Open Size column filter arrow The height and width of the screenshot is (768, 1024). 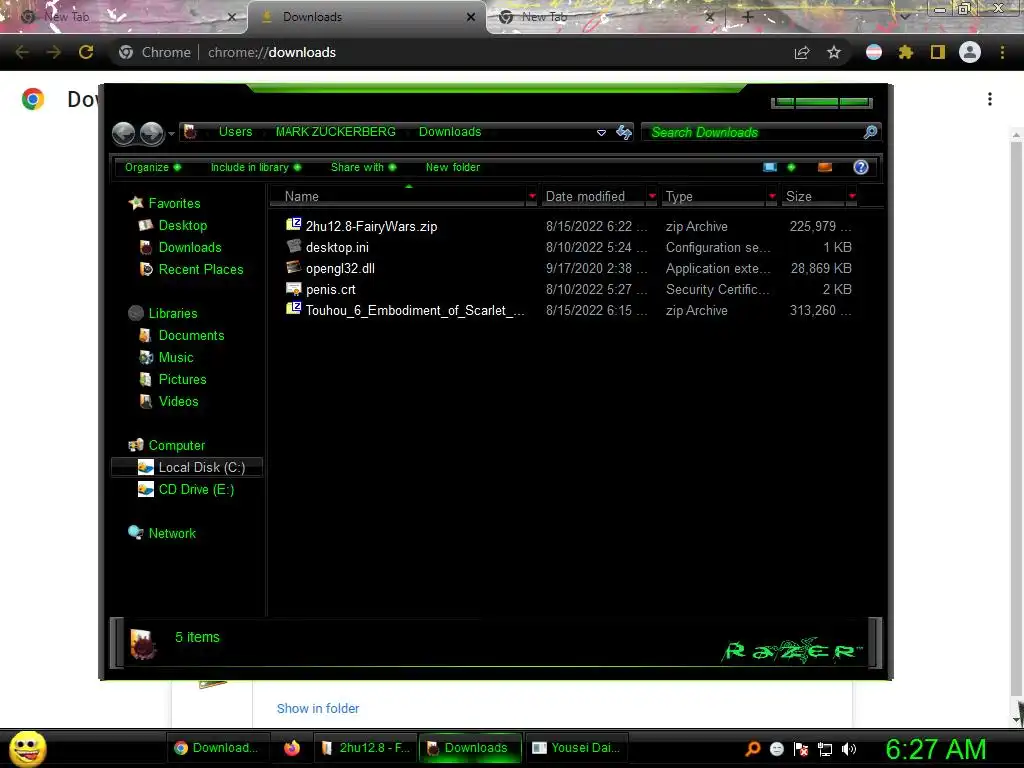click(852, 196)
